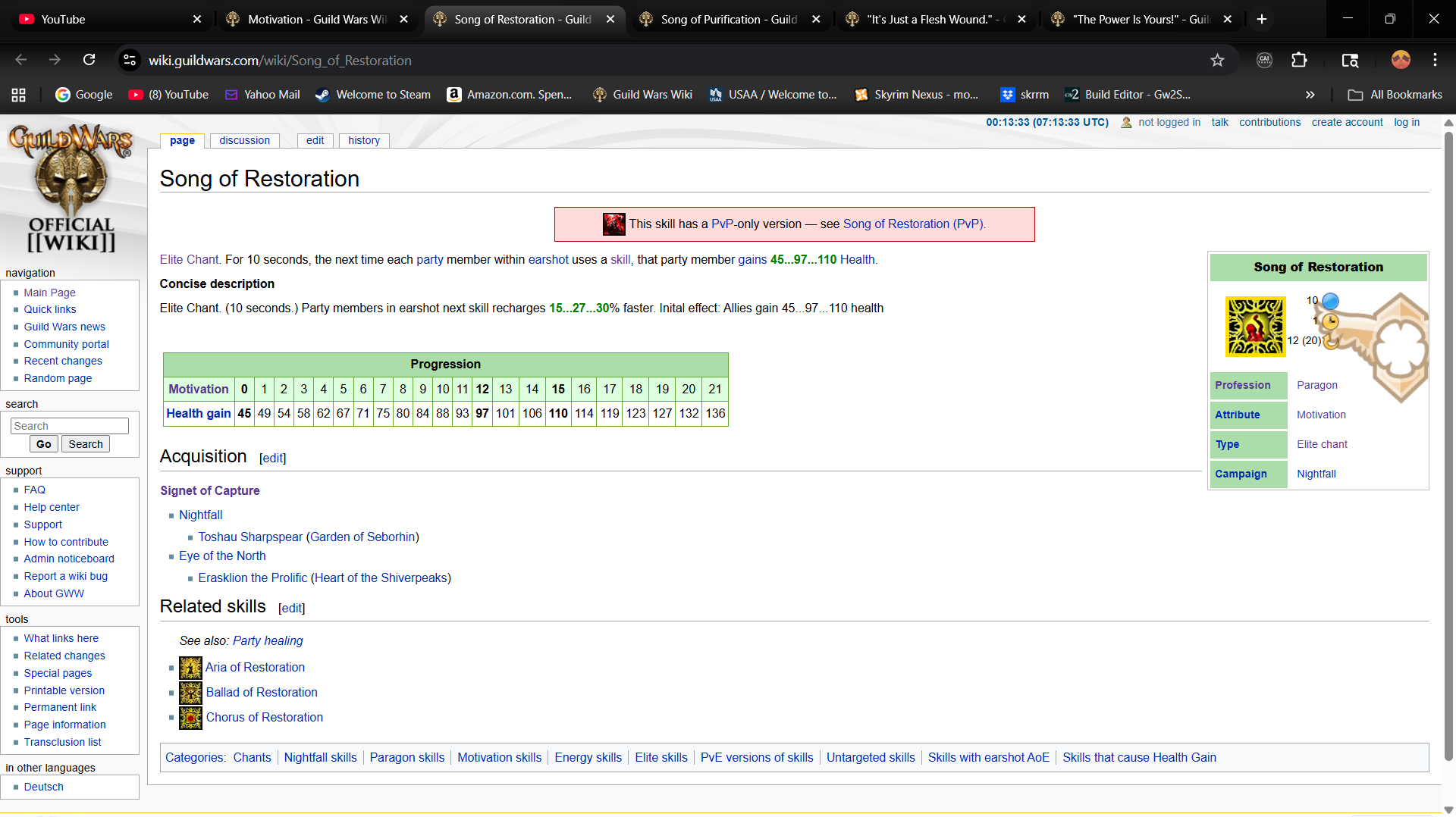The image size is (1456, 817).
Task: Click the address bar URL
Action: pyautogui.click(x=280, y=60)
